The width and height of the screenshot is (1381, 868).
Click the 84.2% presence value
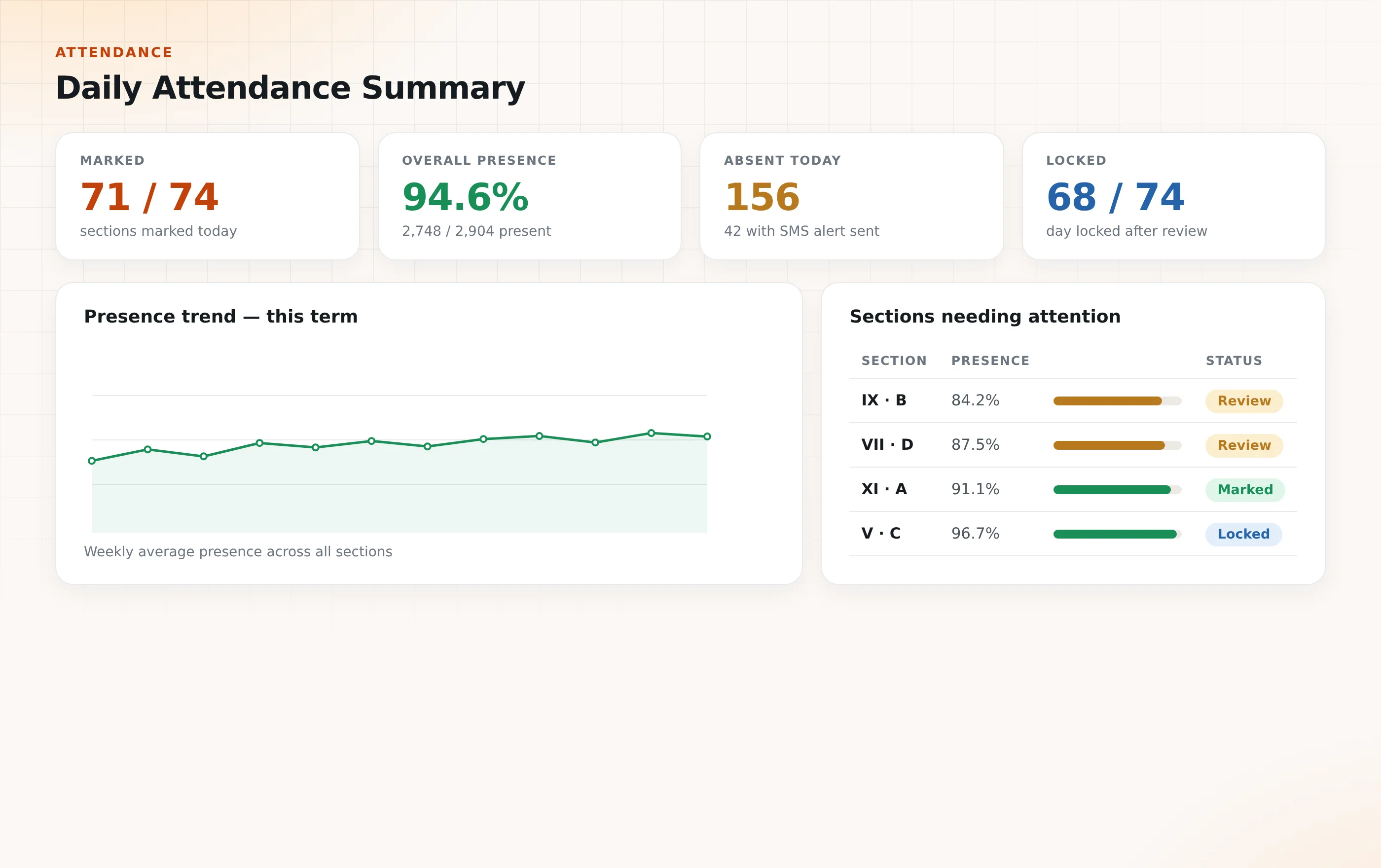975,400
